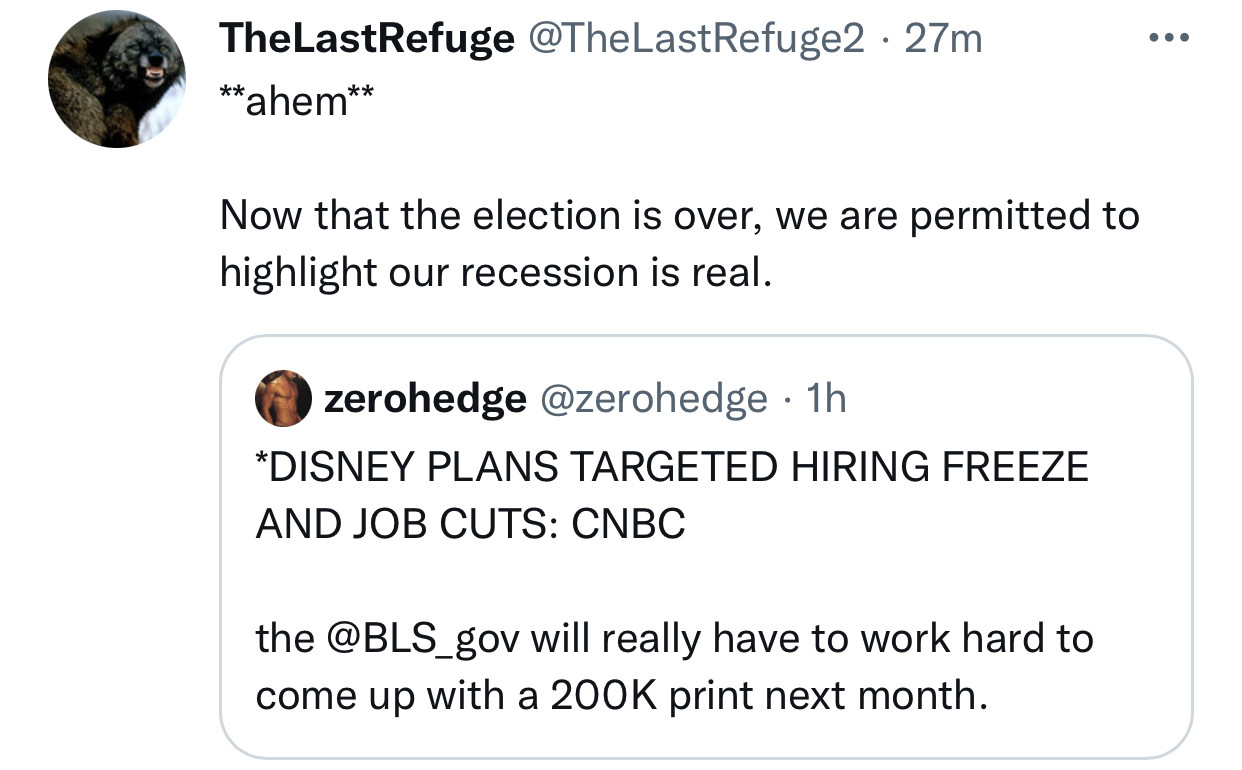Click the word CNBC in quoted tweet
Viewport: 1242px width, 770px height.
628,524
